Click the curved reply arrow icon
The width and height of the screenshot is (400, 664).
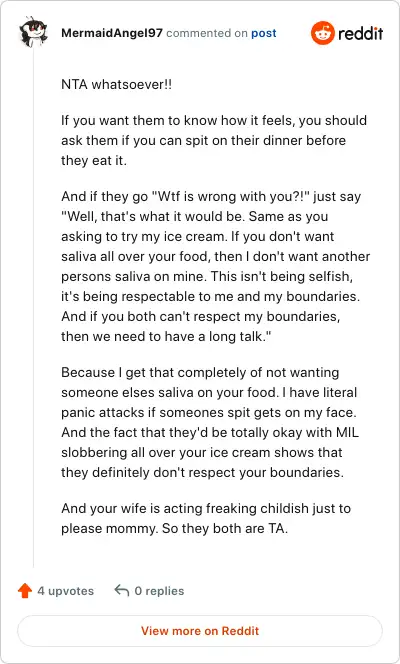point(122,590)
